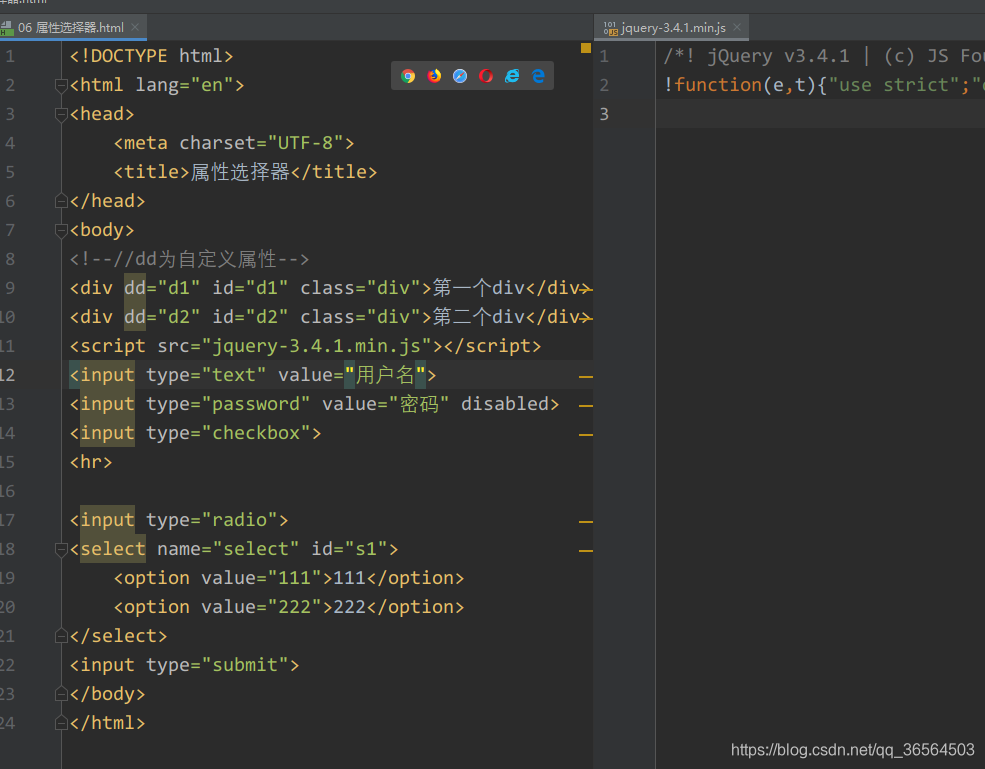The height and width of the screenshot is (769, 985).
Task: Click the change marker beside the input line
Action: (586, 375)
